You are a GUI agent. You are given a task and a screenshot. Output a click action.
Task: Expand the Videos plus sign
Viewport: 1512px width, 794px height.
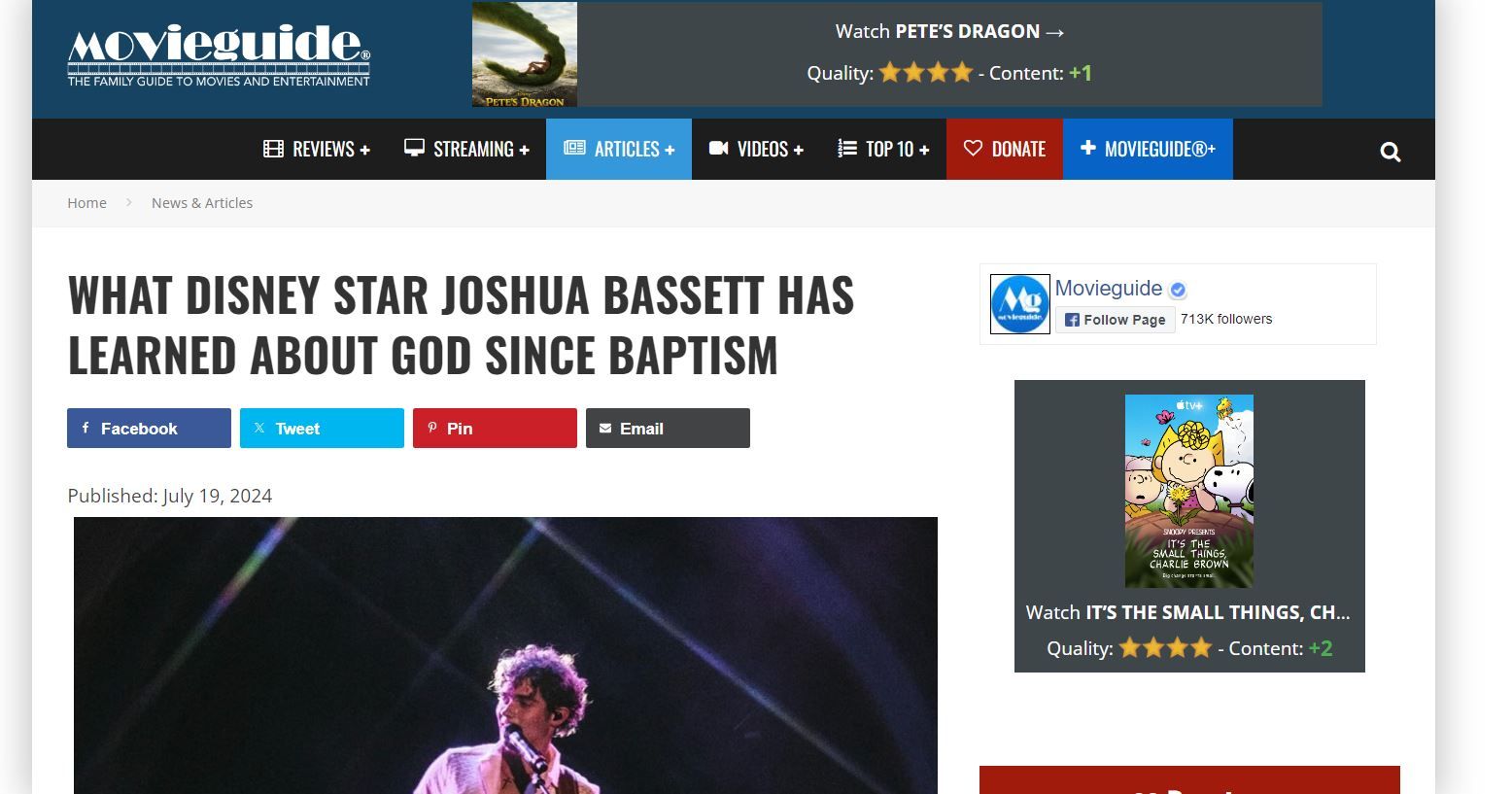[x=798, y=150]
